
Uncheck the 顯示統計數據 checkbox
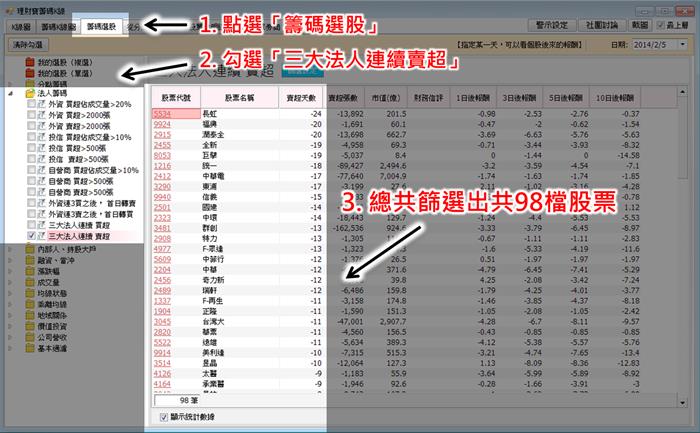pyautogui.click(x=163, y=417)
